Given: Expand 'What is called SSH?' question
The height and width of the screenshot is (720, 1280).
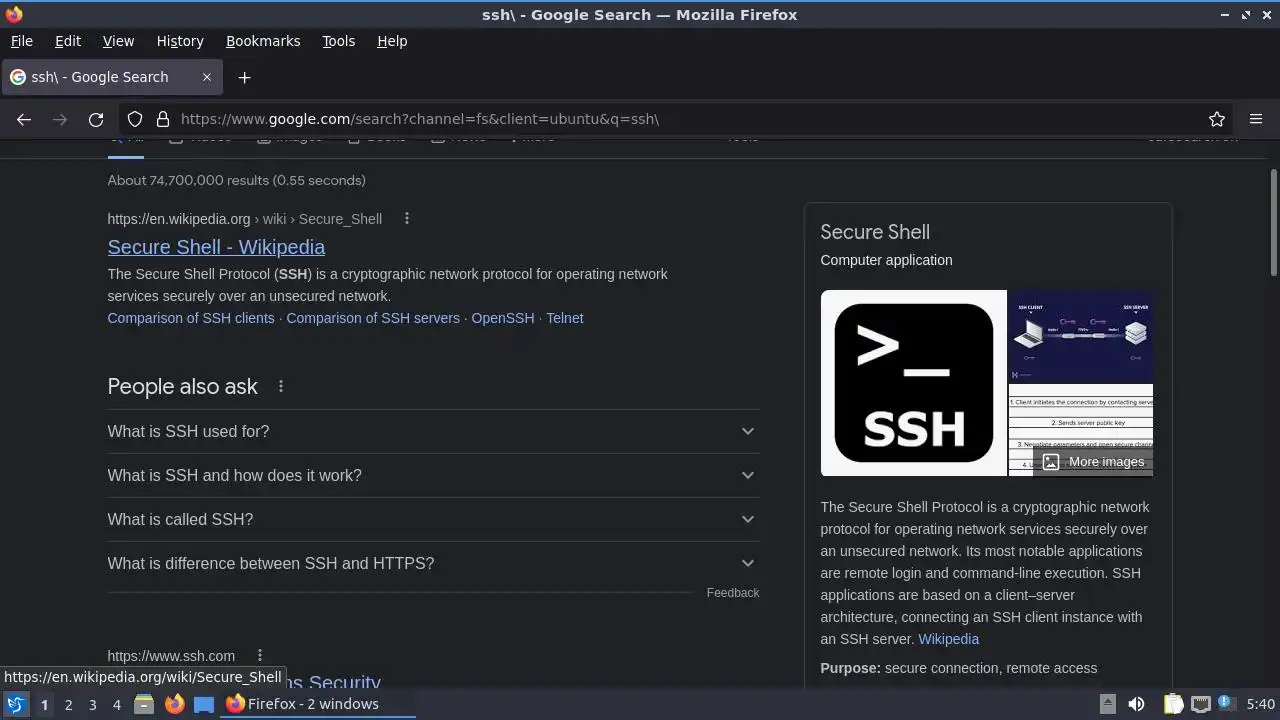Looking at the screenshot, I should pos(433,519).
